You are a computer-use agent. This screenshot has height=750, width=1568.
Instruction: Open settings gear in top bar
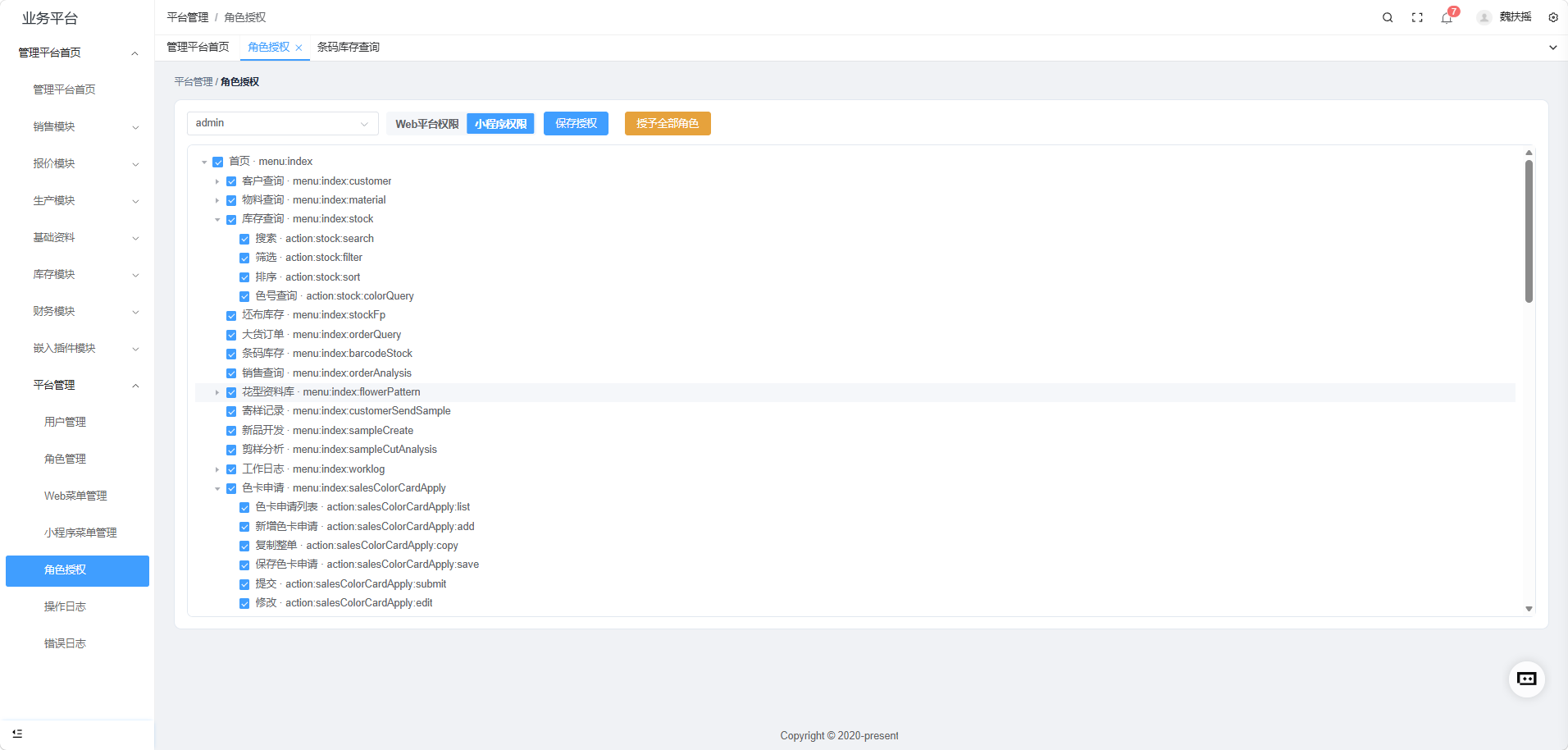coord(1553,17)
